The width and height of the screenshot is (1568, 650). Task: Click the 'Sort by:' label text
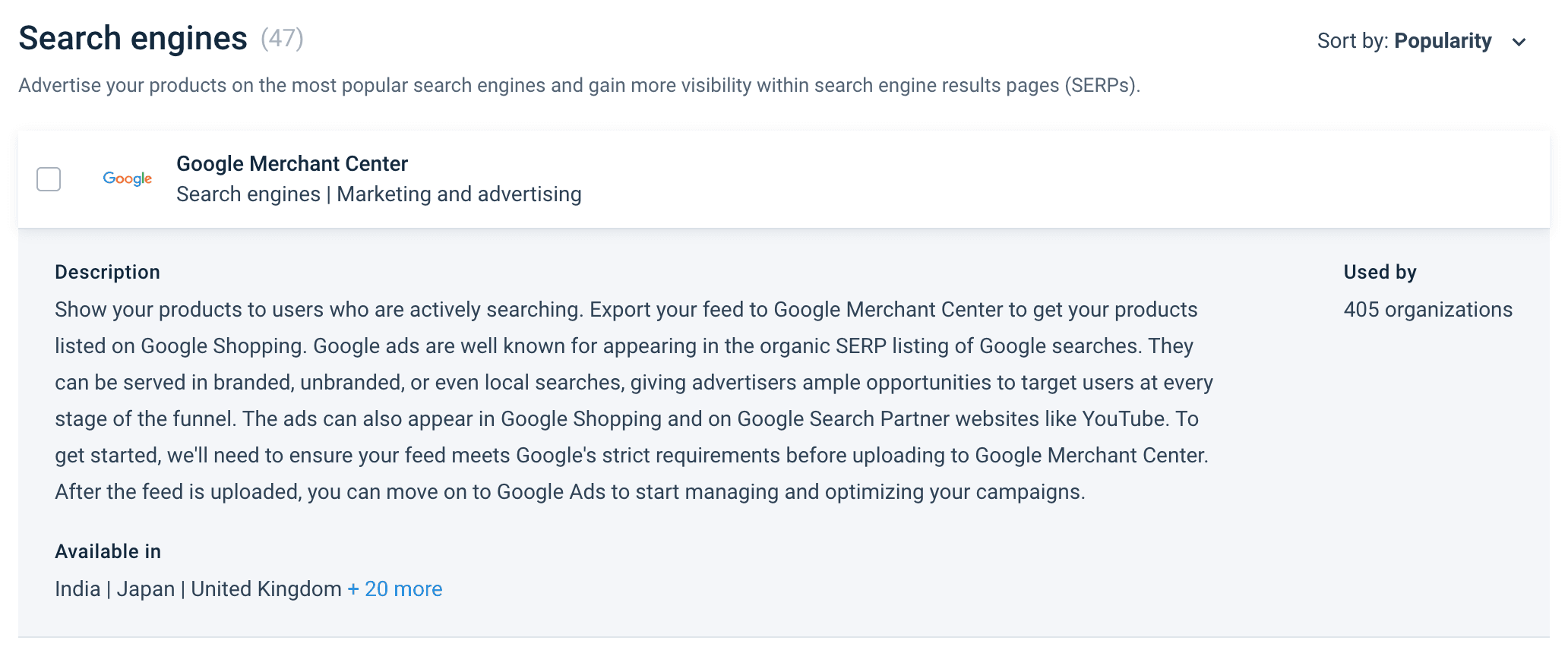(x=1352, y=41)
